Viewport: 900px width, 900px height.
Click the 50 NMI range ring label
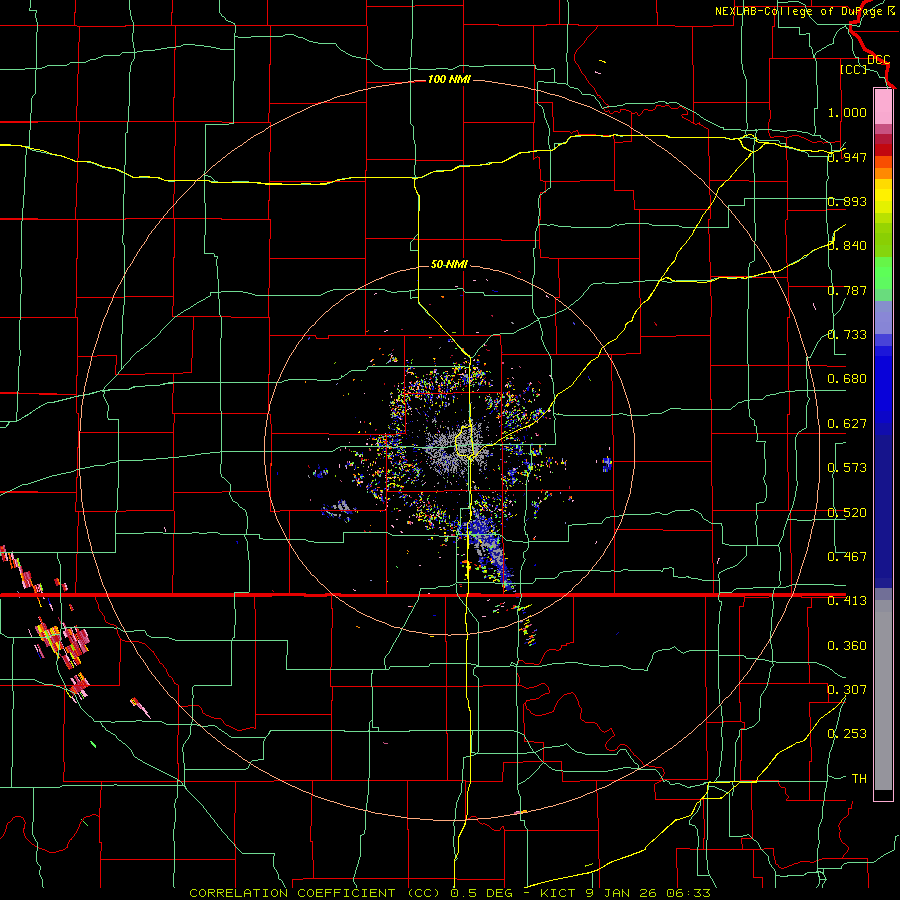(449, 265)
